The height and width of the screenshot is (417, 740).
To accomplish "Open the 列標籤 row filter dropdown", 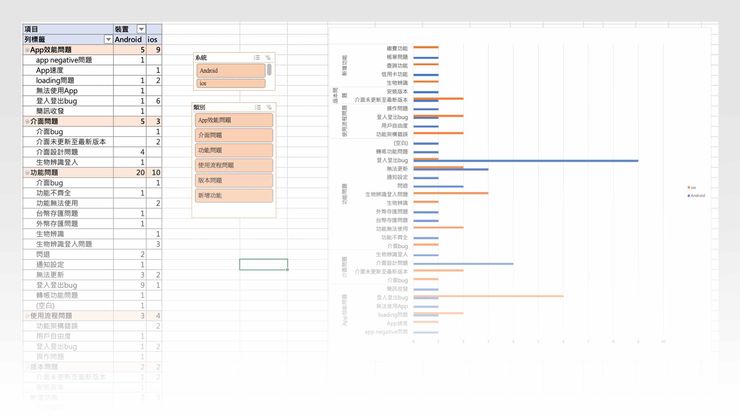I will [x=108, y=39].
